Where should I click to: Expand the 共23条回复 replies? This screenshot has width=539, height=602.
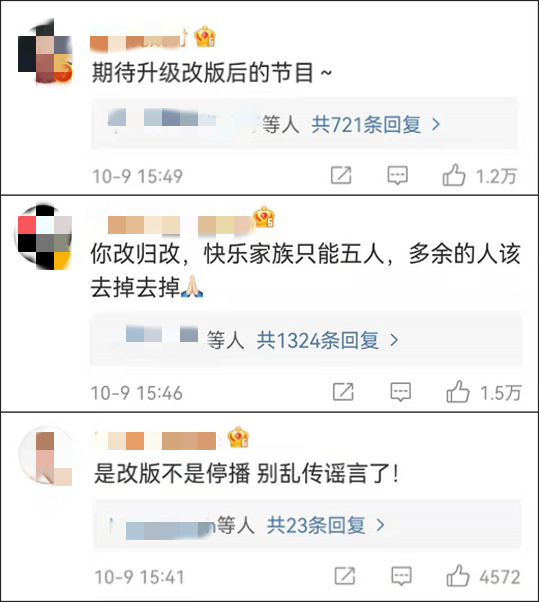coord(326,525)
